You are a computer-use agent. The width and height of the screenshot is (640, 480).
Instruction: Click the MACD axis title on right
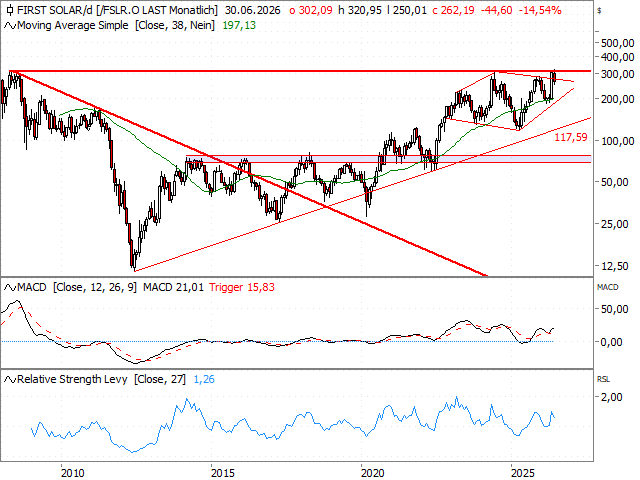click(607, 287)
